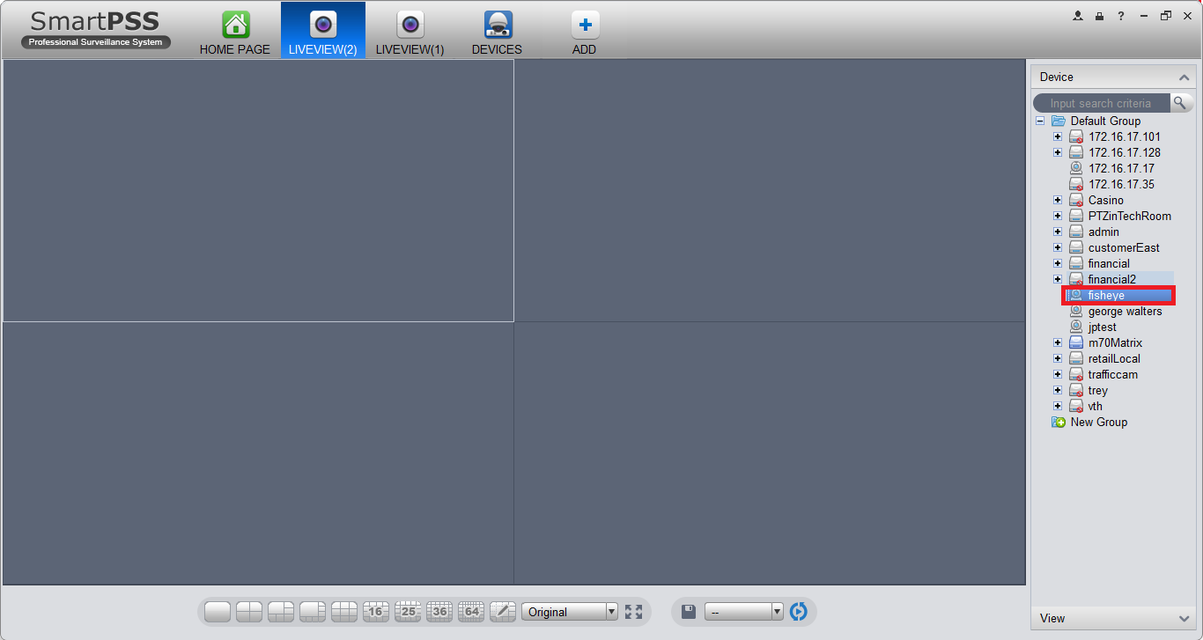The image size is (1203, 640).
Task: Expand the financial device node
Action: click(1058, 264)
